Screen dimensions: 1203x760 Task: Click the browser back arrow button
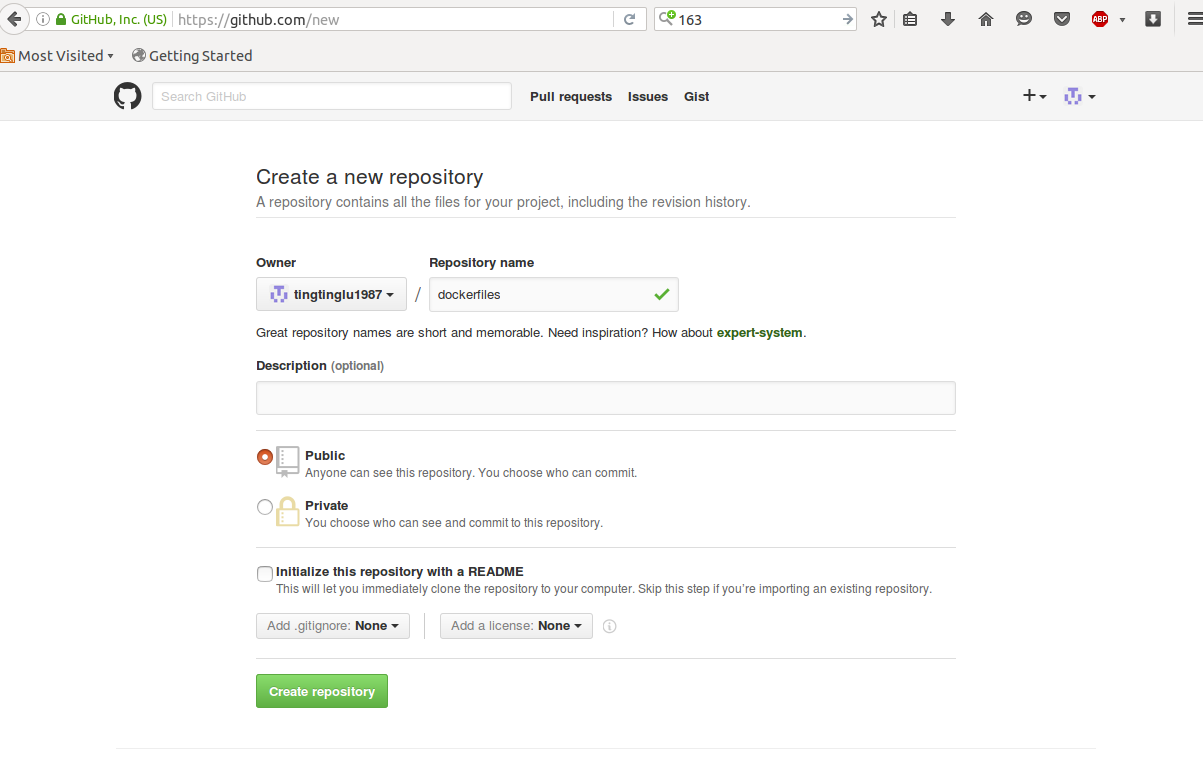pyautogui.click(x=13, y=19)
